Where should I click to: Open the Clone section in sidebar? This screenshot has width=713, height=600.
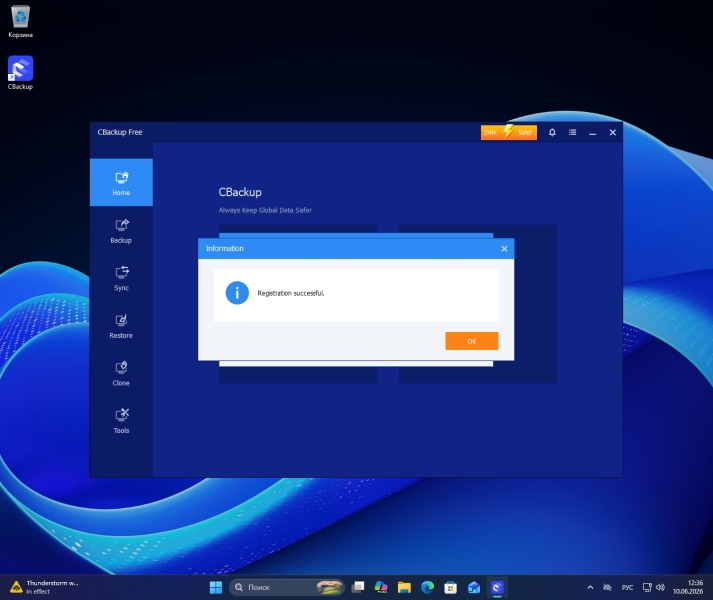(121, 373)
